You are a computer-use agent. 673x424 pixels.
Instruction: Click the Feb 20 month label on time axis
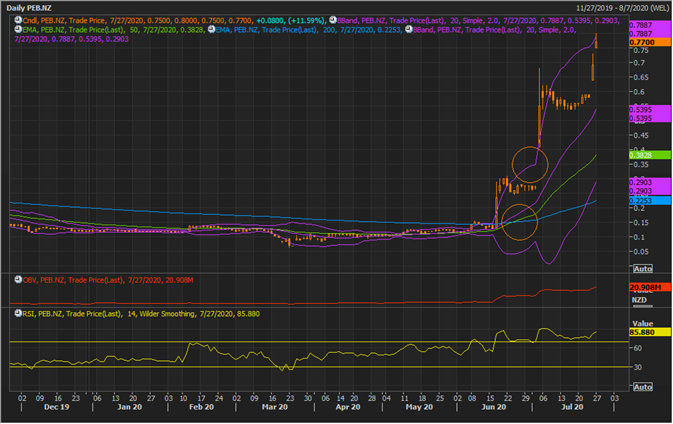[x=201, y=407]
